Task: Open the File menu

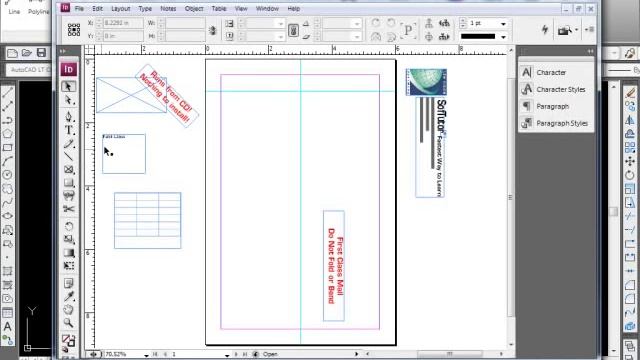Action: [79, 9]
